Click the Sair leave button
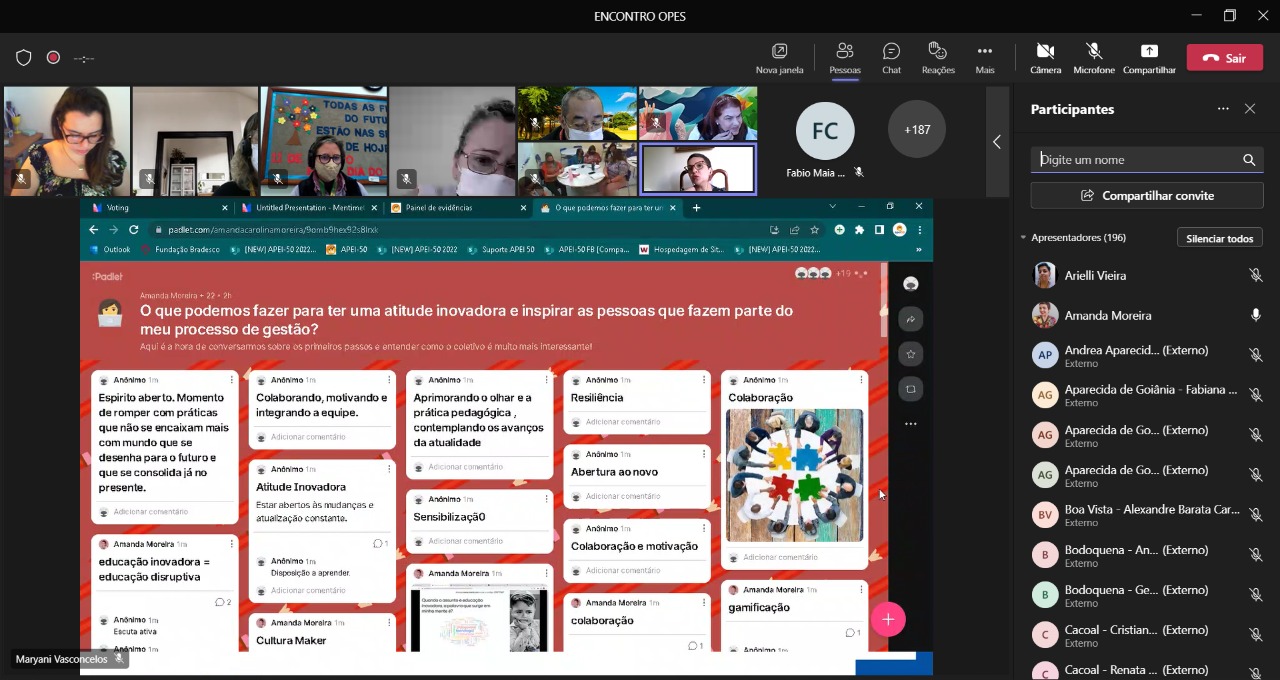Screen dimensions: 1280x680 tap(1224, 58)
